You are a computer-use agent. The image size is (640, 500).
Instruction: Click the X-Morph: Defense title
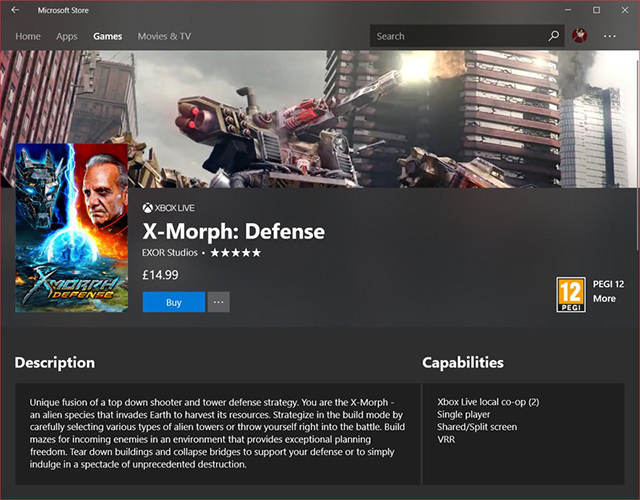pos(233,231)
